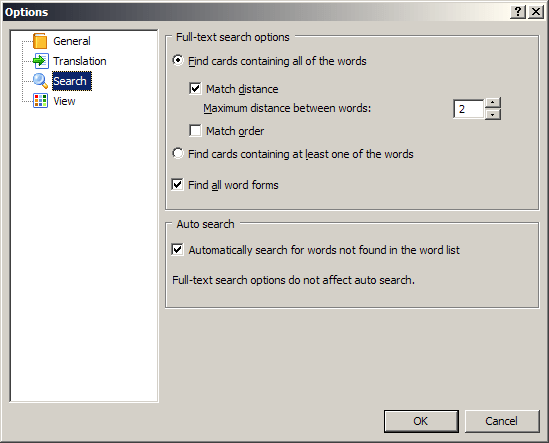The image size is (549, 443).
Task: Dismiss dialog with the Cancel button
Action: tap(502, 421)
